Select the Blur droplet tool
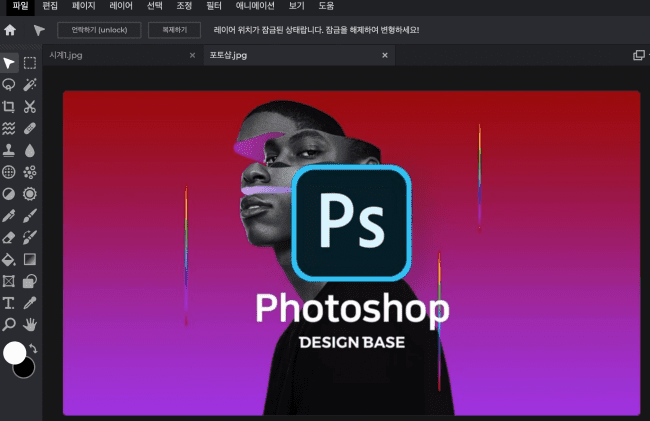Image resolution: width=650 pixels, height=421 pixels. (30, 150)
